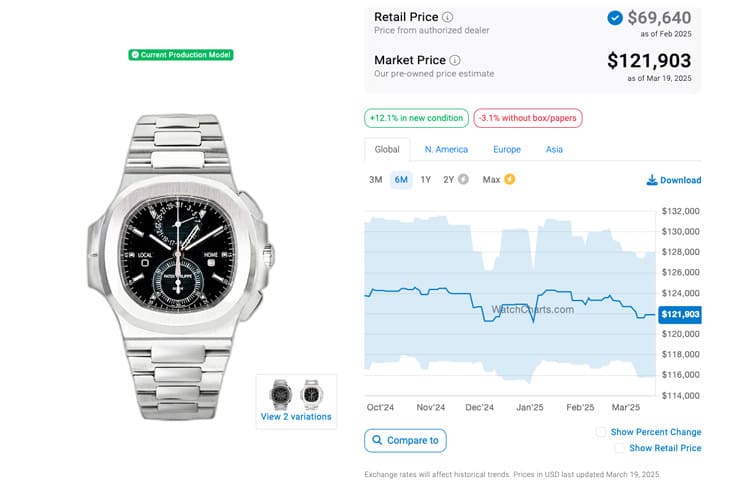
Task: Click the Retail Price info icon
Action: (x=447, y=17)
